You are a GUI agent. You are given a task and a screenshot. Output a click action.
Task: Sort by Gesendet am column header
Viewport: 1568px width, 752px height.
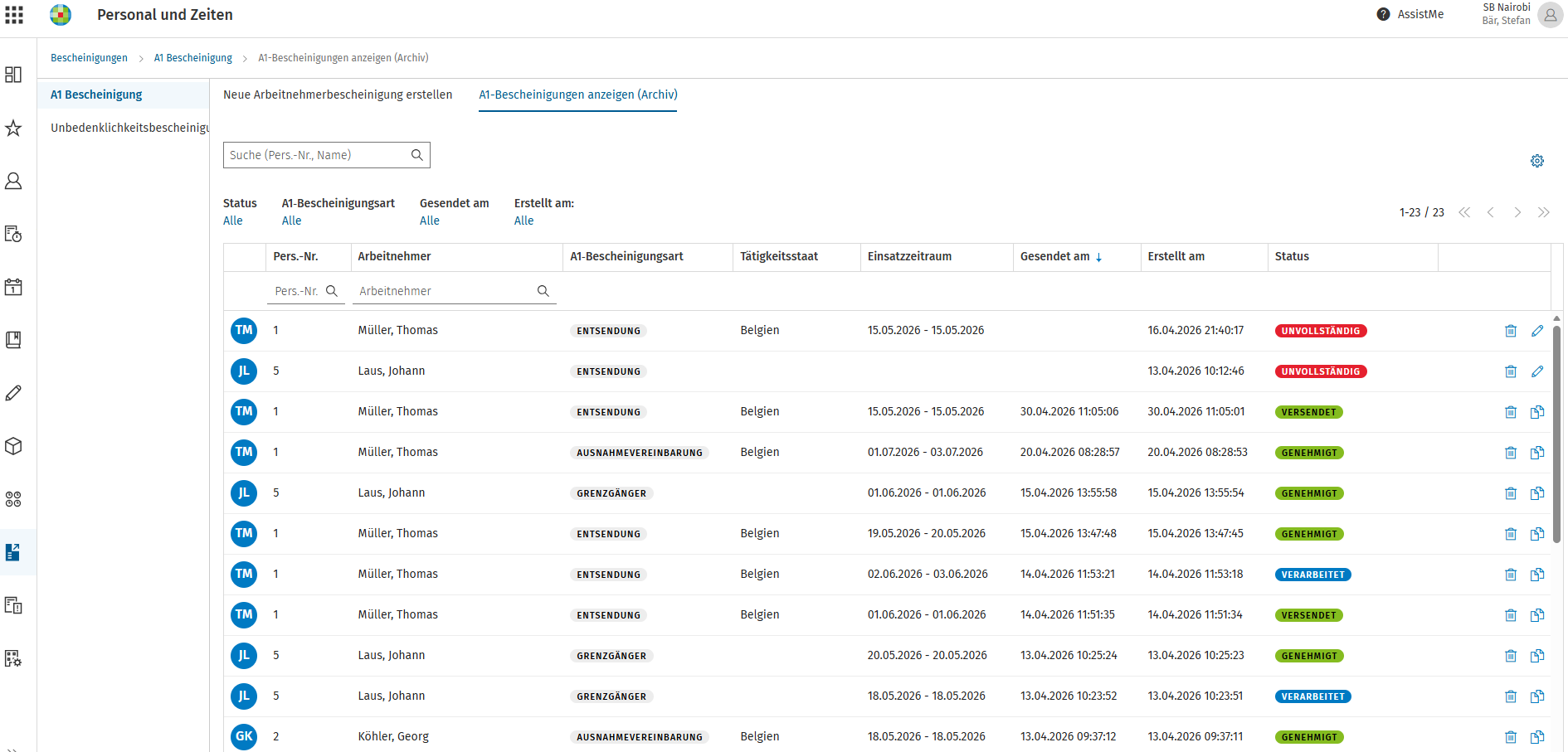click(x=1061, y=257)
